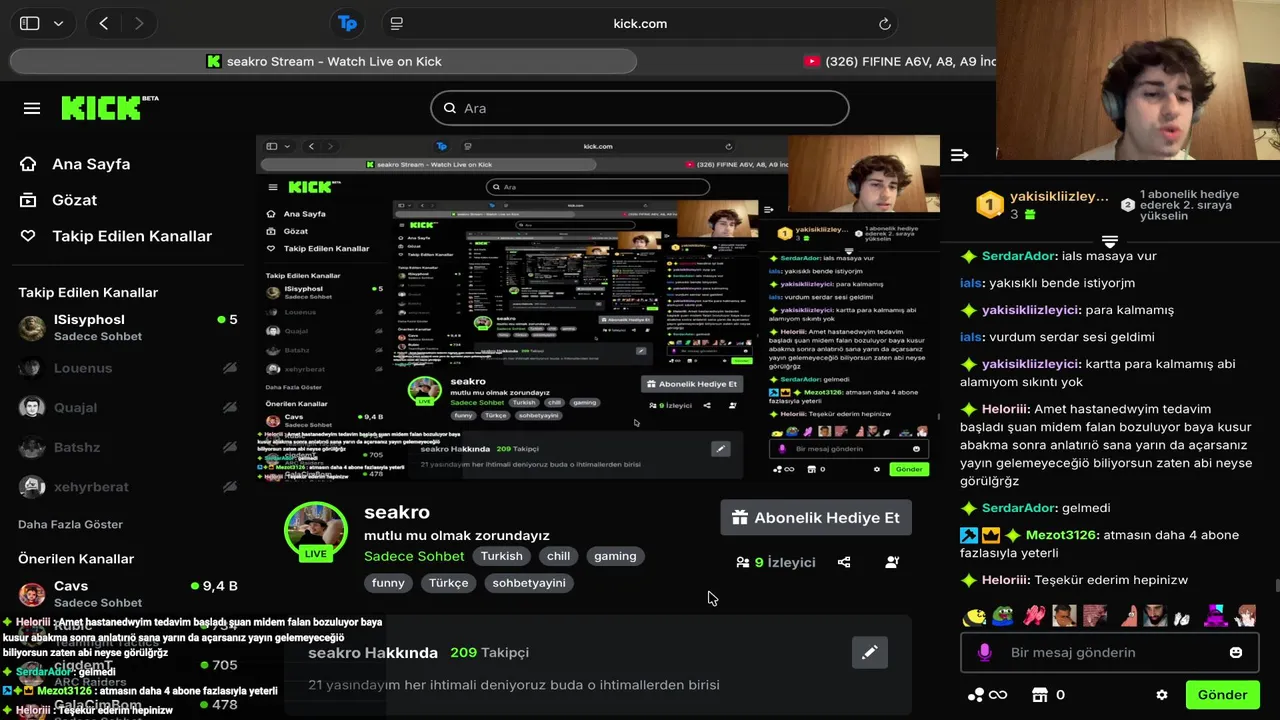
Task: Go back in Safari history
Action: (x=104, y=23)
